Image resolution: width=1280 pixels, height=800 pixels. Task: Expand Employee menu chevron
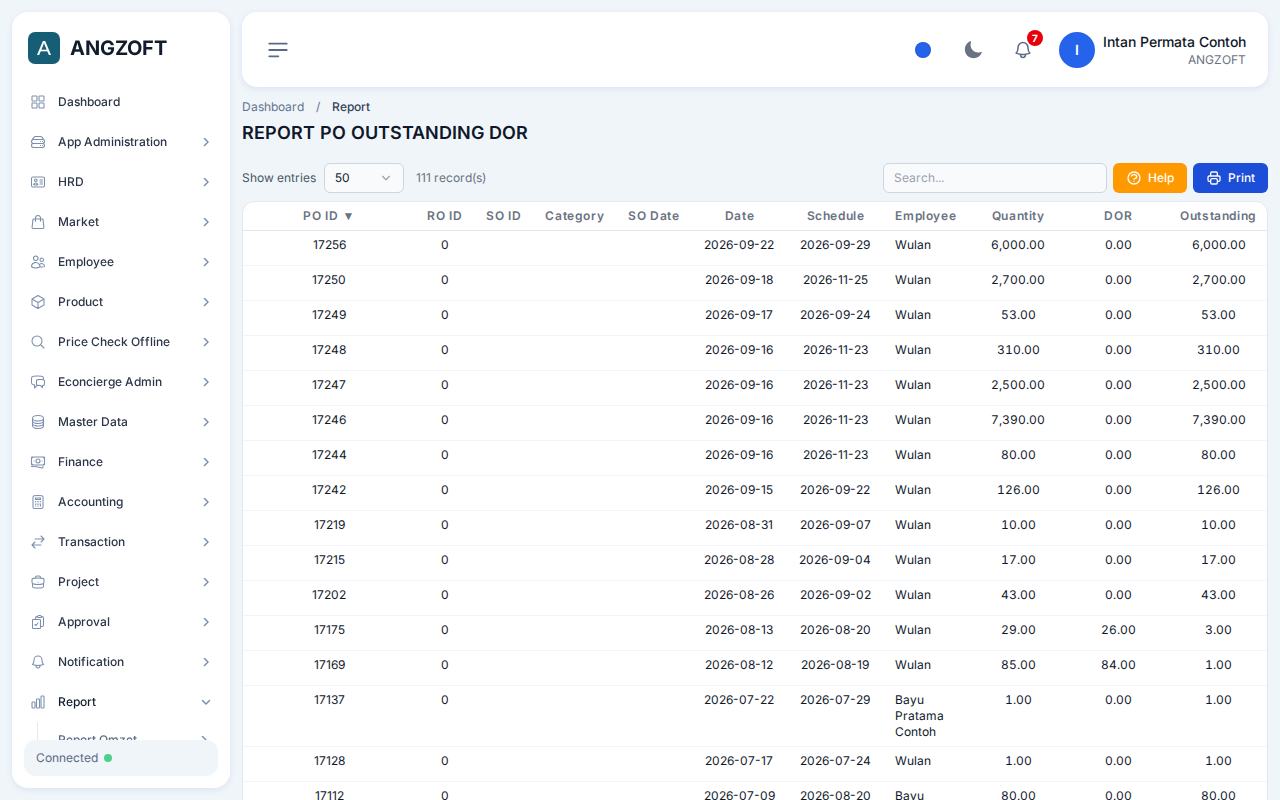point(206,262)
